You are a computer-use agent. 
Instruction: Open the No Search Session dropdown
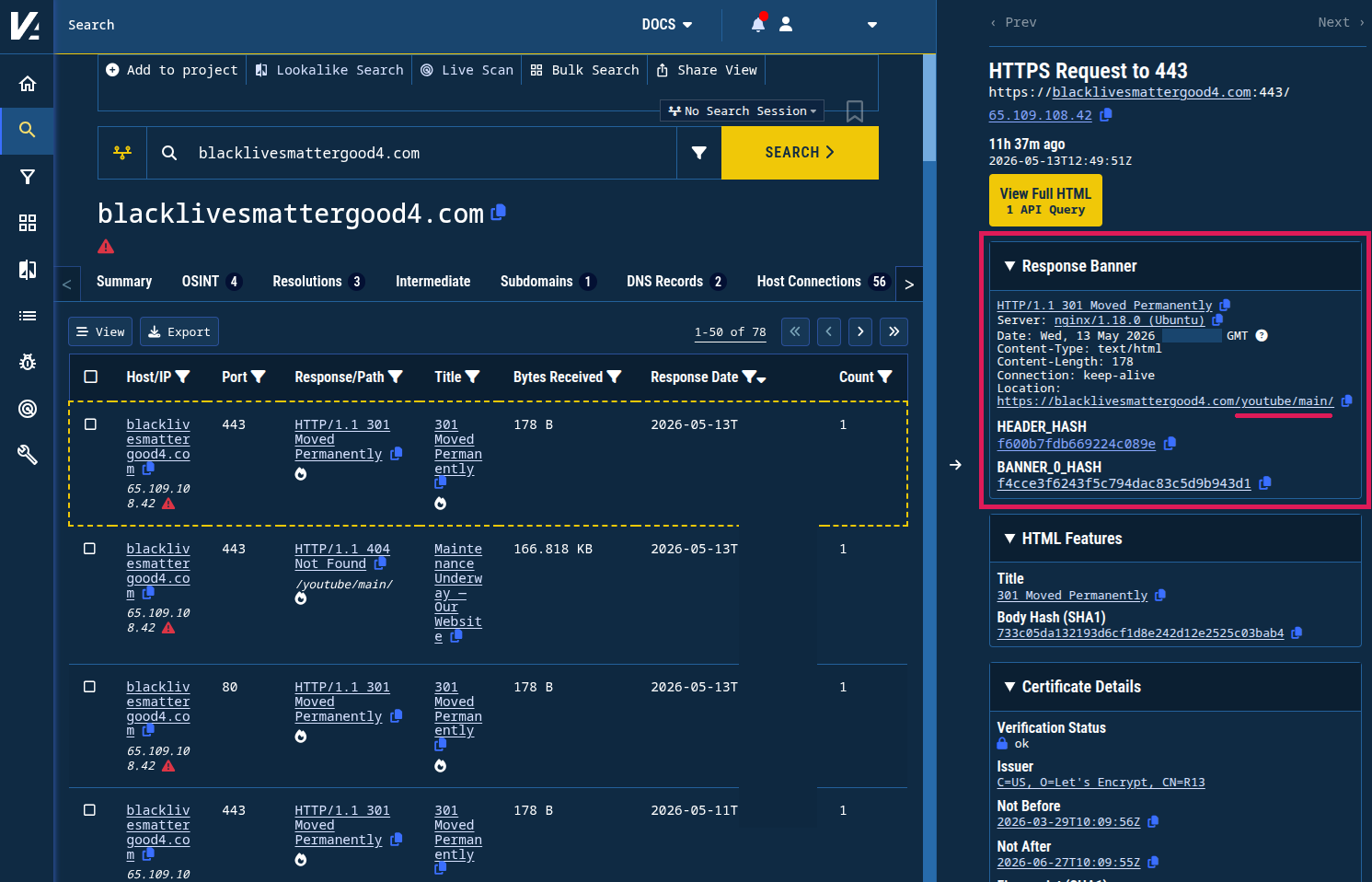coord(743,110)
